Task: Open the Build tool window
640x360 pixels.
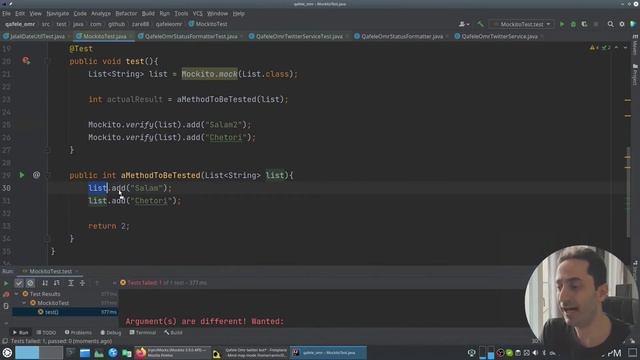Action: (x=173, y=333)
